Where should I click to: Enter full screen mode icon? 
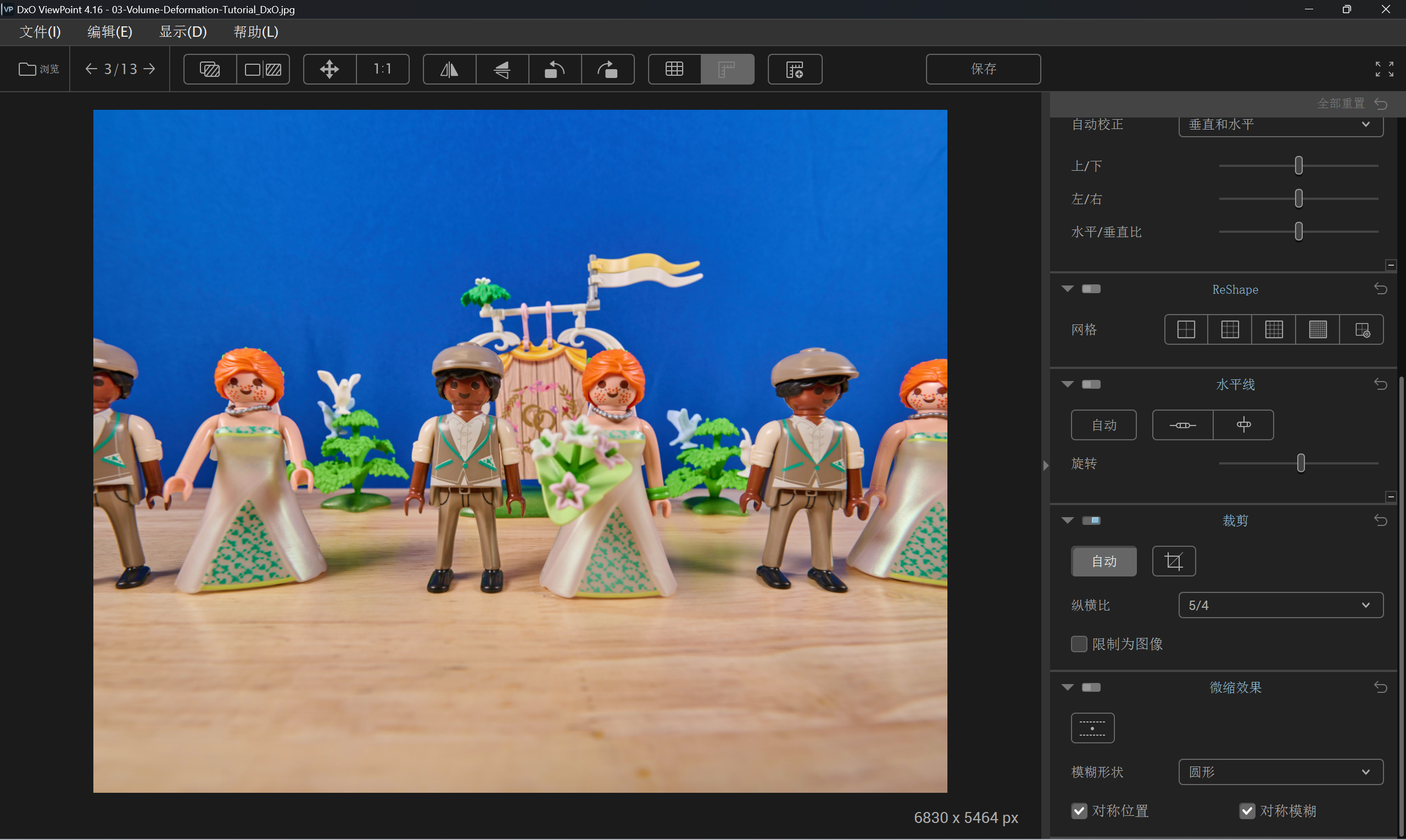1384,69
